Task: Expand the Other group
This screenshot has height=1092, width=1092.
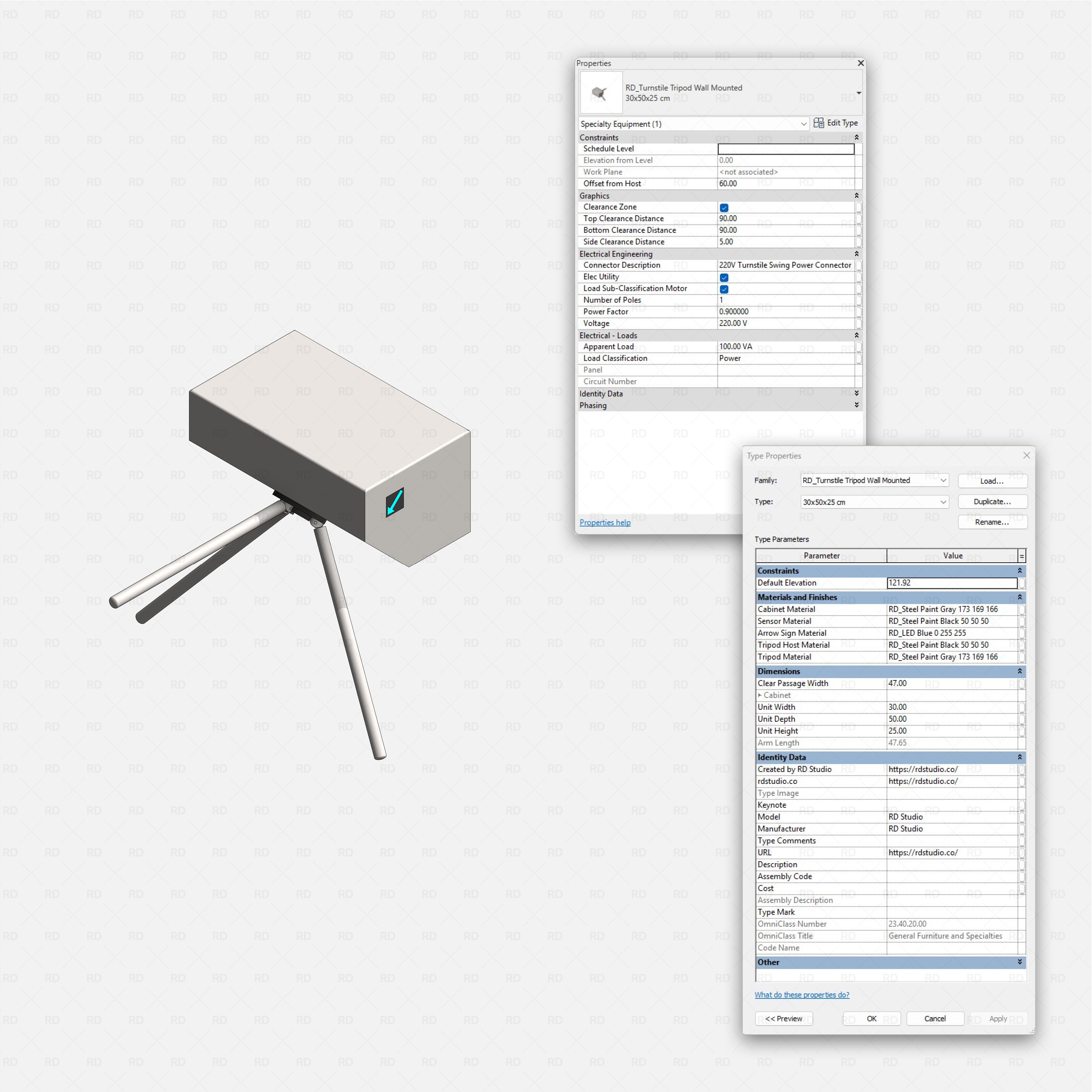Action: point(1020,962)
